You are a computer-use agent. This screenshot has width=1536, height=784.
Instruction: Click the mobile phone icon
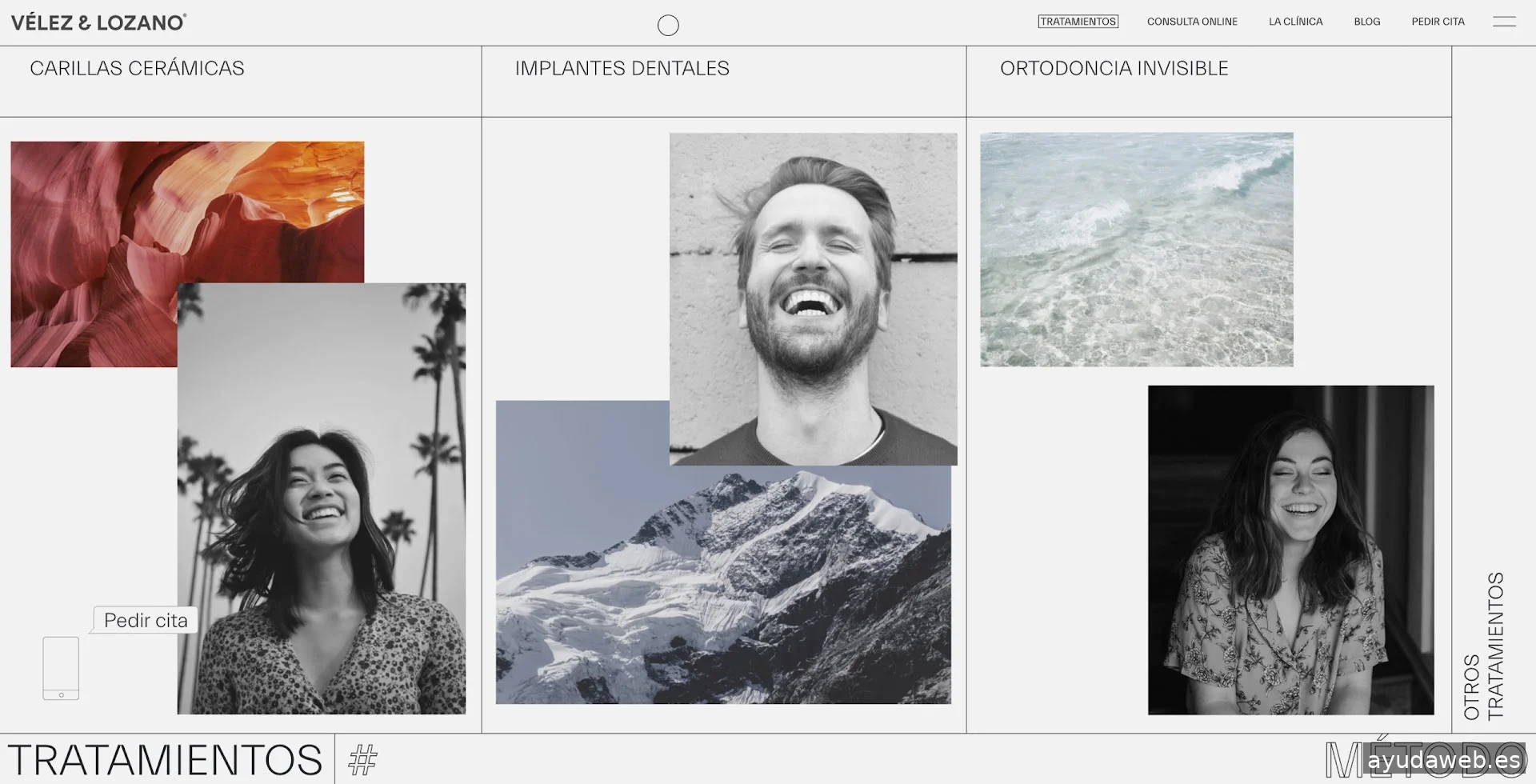(x=61, y=668)
